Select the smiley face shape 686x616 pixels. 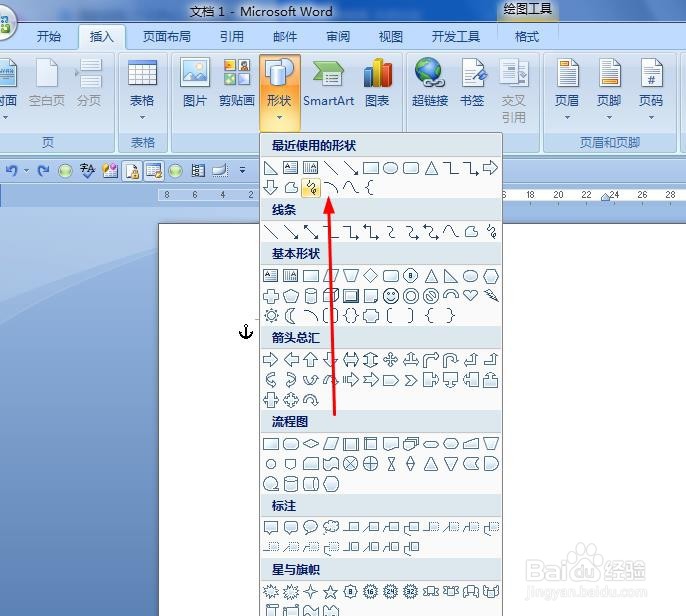pos(391,296)
